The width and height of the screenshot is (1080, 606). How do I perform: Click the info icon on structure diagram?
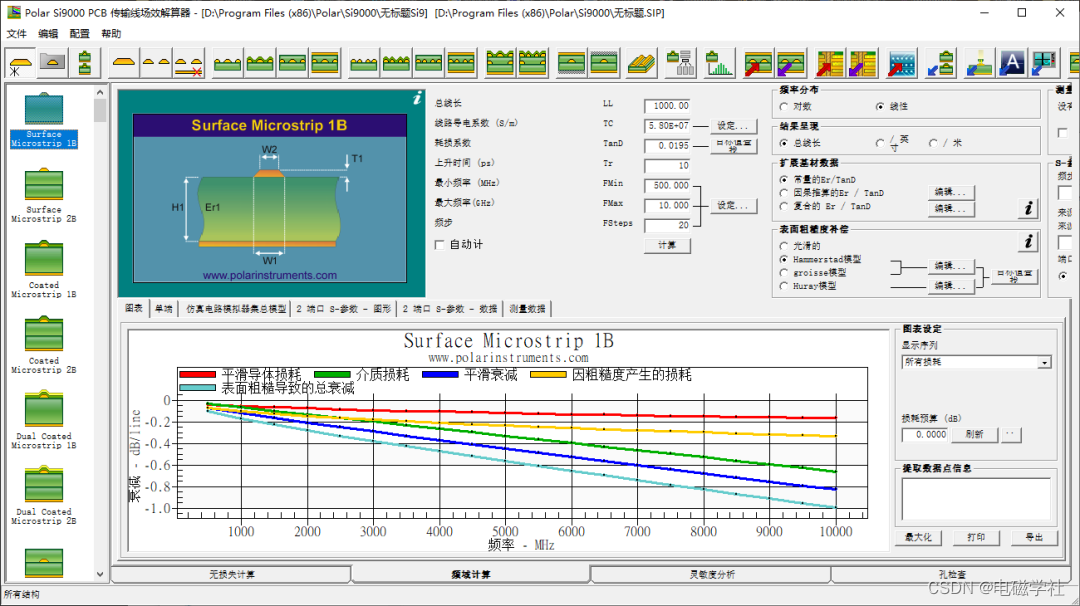click(417, 98)
